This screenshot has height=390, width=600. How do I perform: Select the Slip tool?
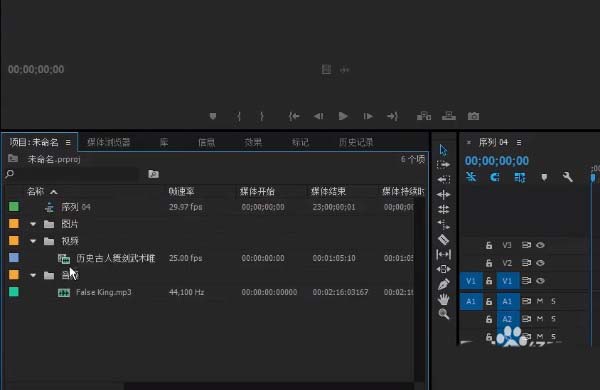pyautogui.click(x=443, y=254)
